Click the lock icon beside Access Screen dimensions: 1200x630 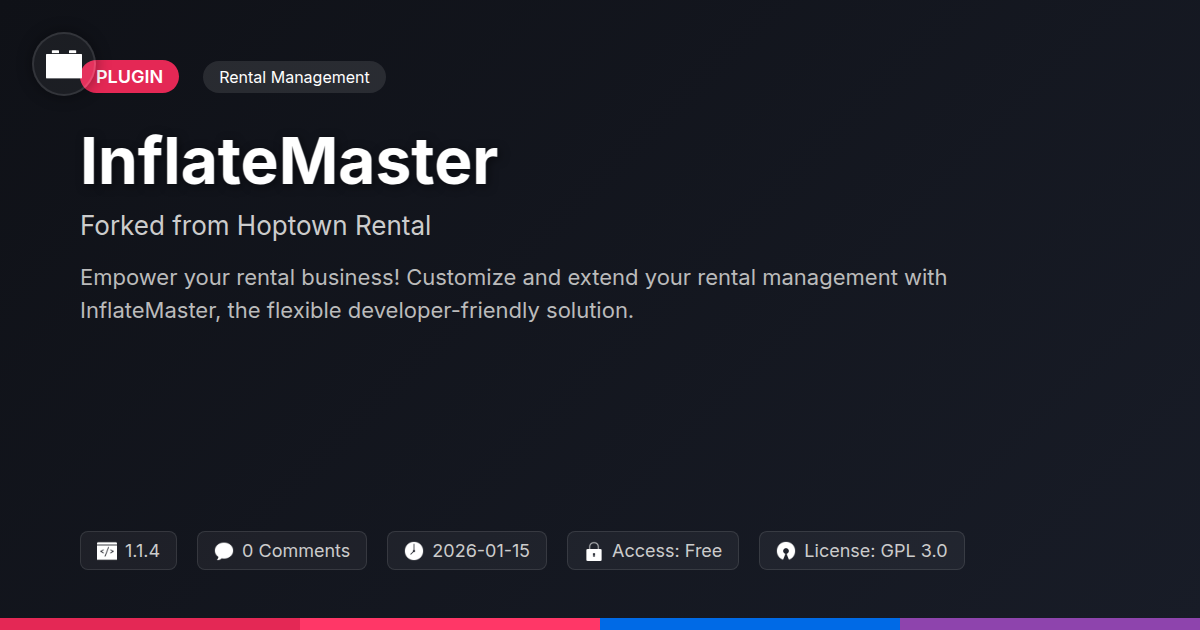pyautogui.click(x=594, y=551)
